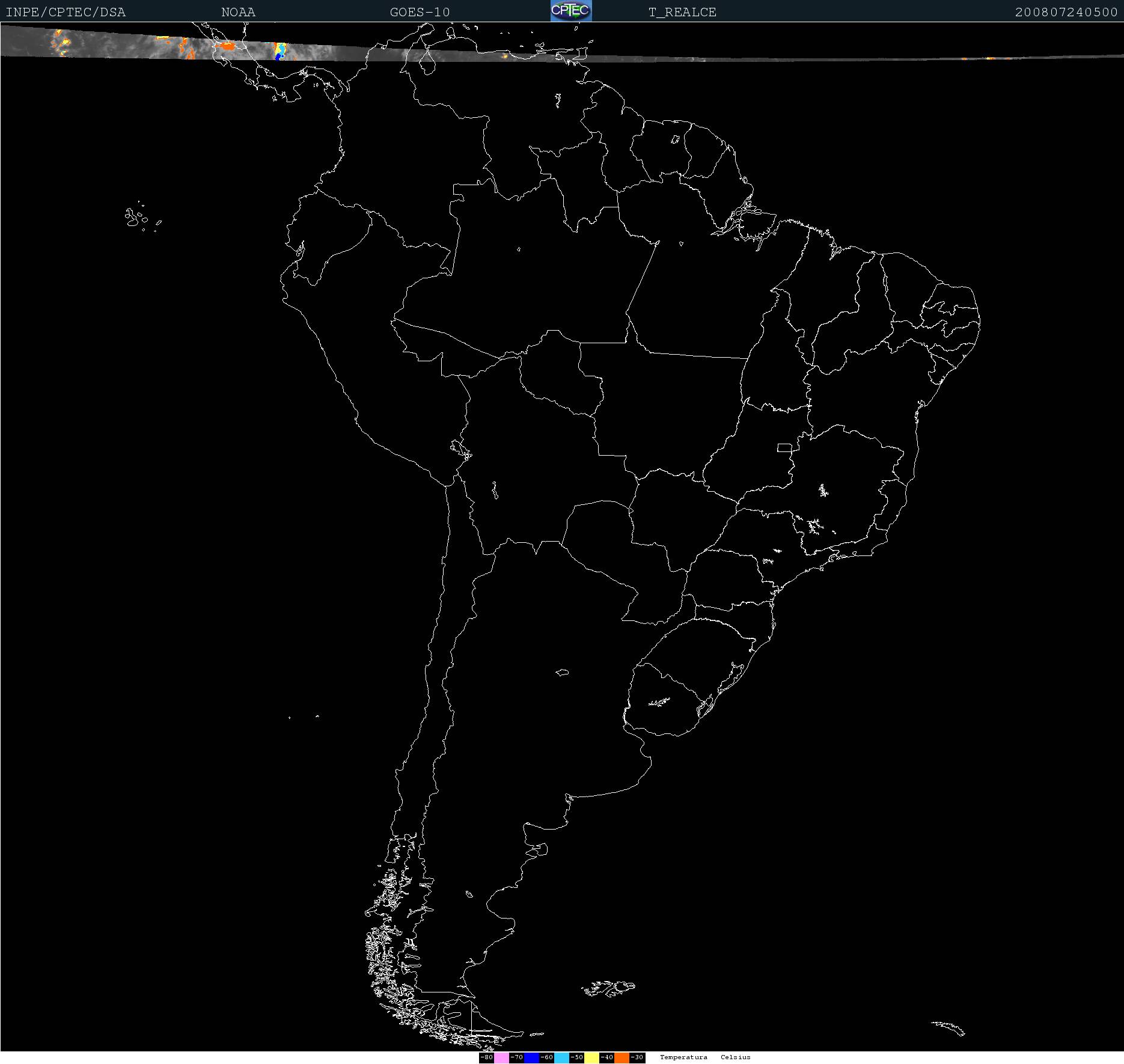The height and width of the screenshot is (1064, 1124).
Task: Pick the orange legend color swatch
Action: coord(622,1057)
